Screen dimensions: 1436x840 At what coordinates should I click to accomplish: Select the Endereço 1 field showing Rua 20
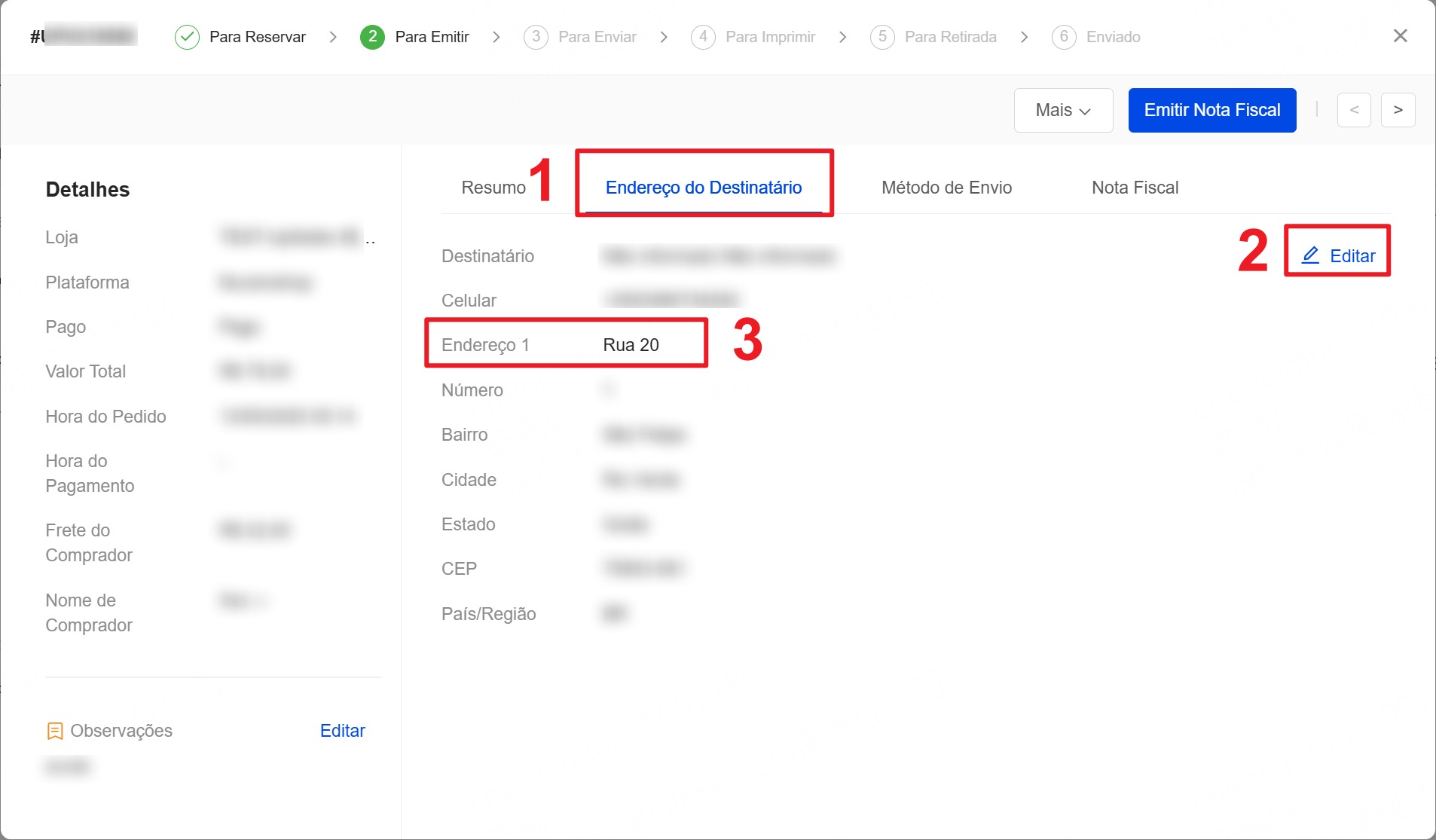pos(566,344)
